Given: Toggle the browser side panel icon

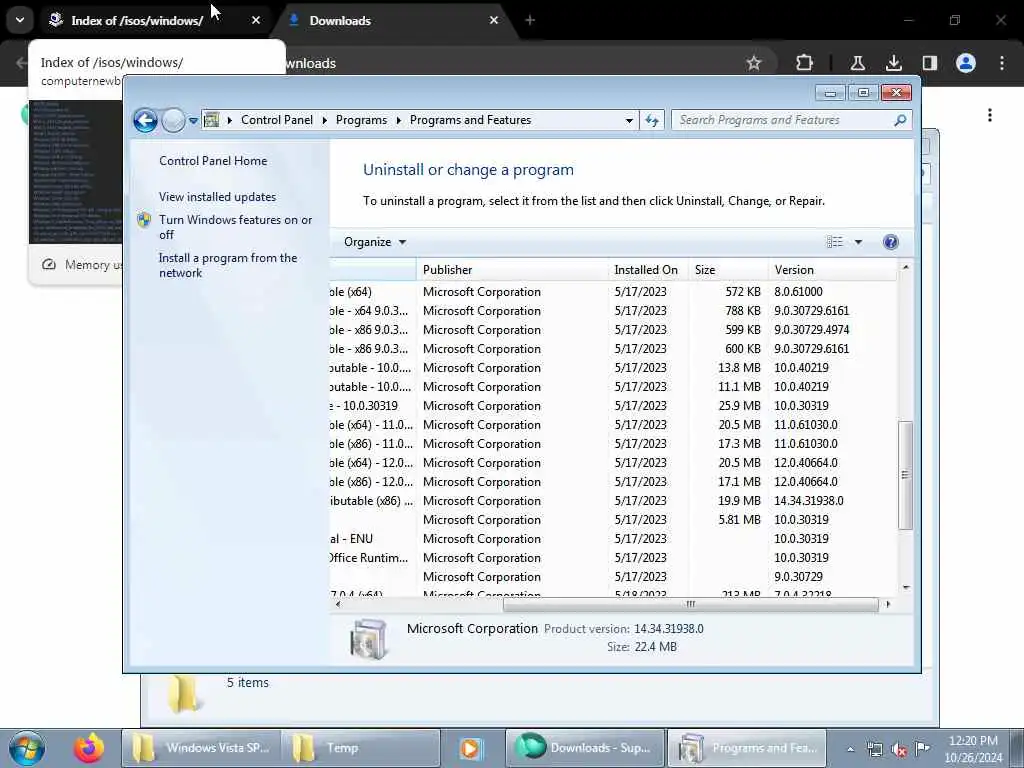Looking at the screenshot, I should point(929,63).
